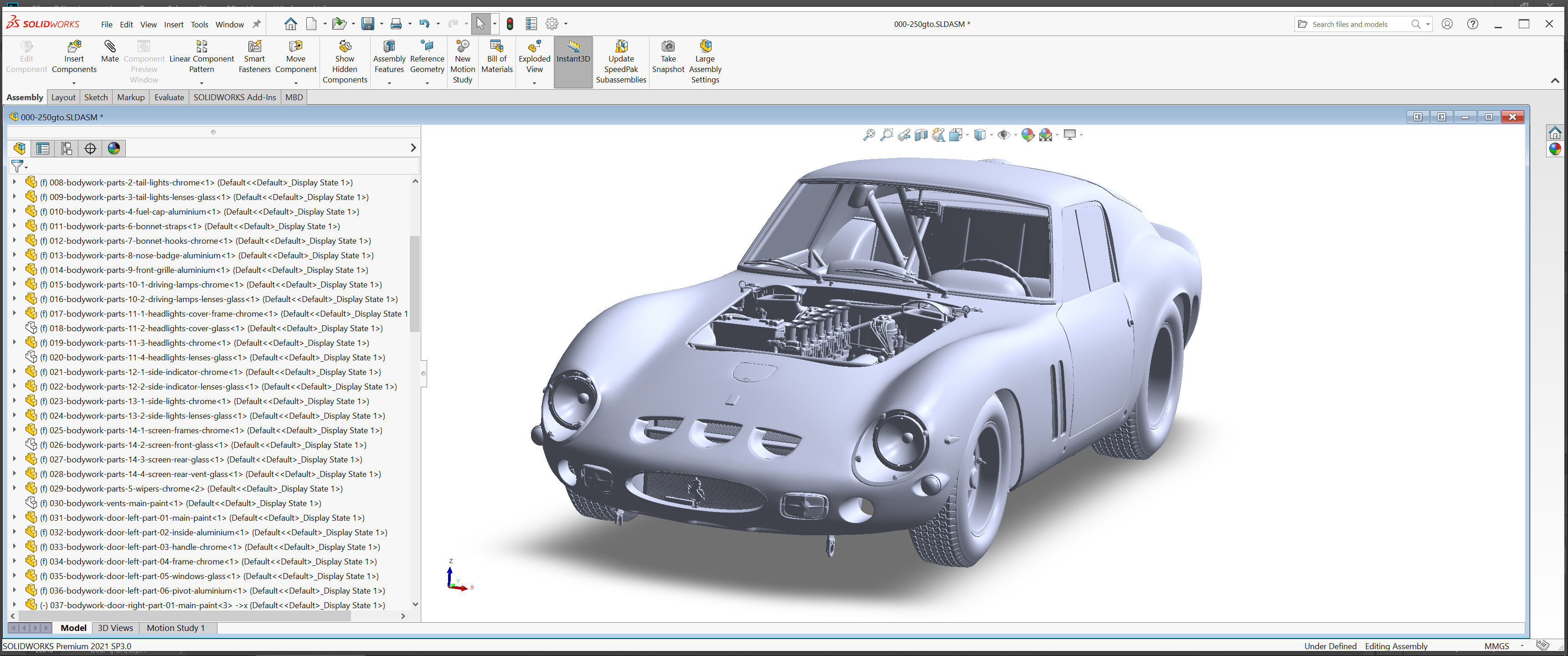
Task: Click the Undo icon
Action: pos(424,24)
